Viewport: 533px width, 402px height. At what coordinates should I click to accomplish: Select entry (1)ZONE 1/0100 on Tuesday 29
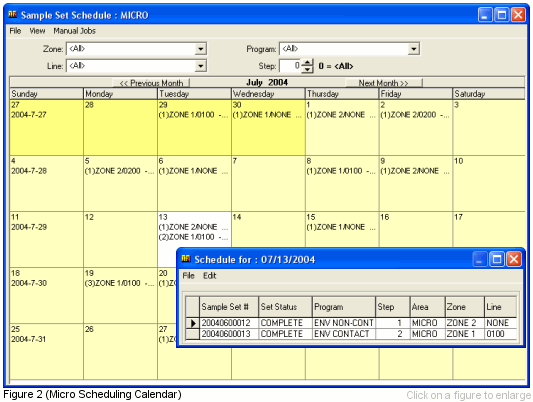tap(193, 115)
